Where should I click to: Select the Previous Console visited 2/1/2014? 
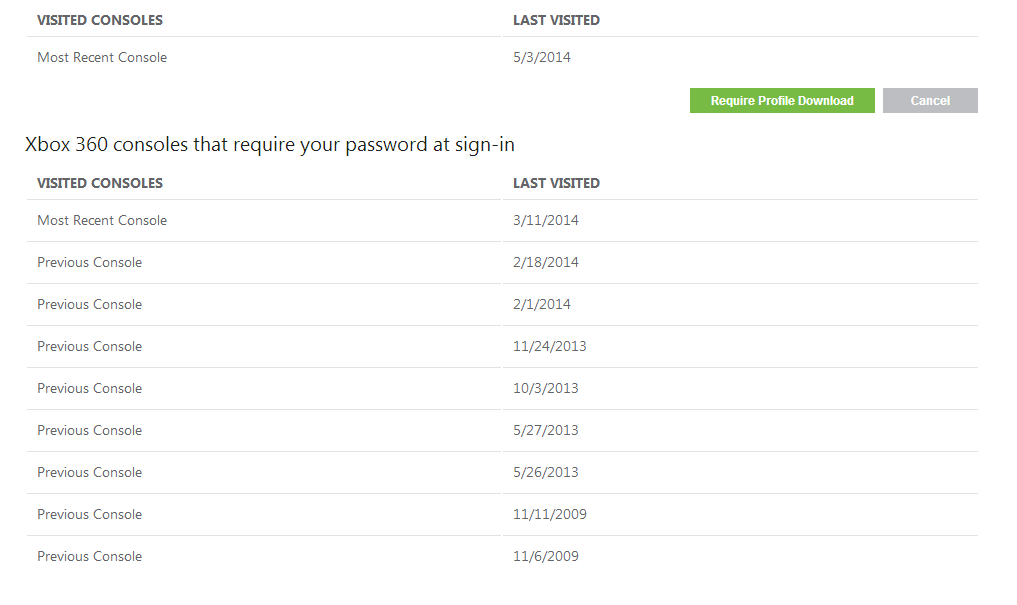pos(90,305)
